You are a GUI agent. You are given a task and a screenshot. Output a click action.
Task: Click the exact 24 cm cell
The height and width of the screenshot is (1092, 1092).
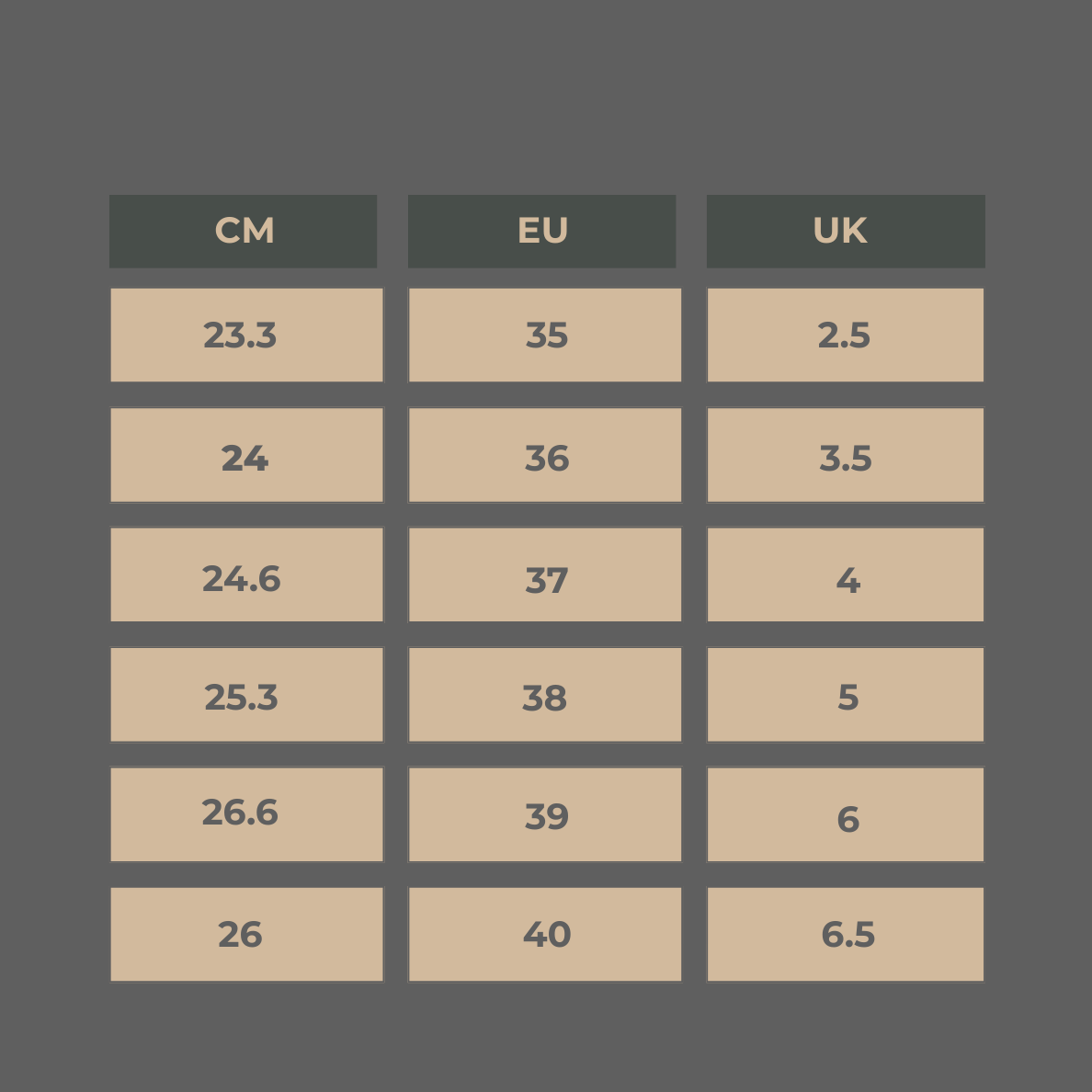(246, 456)
